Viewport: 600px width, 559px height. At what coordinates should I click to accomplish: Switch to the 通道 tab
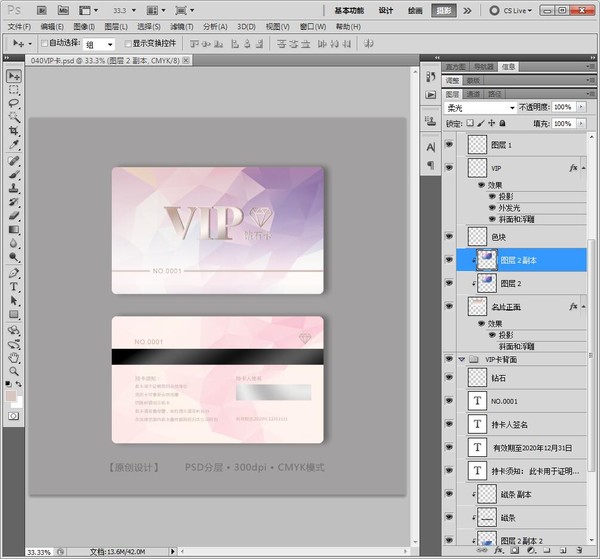(473, 94)
